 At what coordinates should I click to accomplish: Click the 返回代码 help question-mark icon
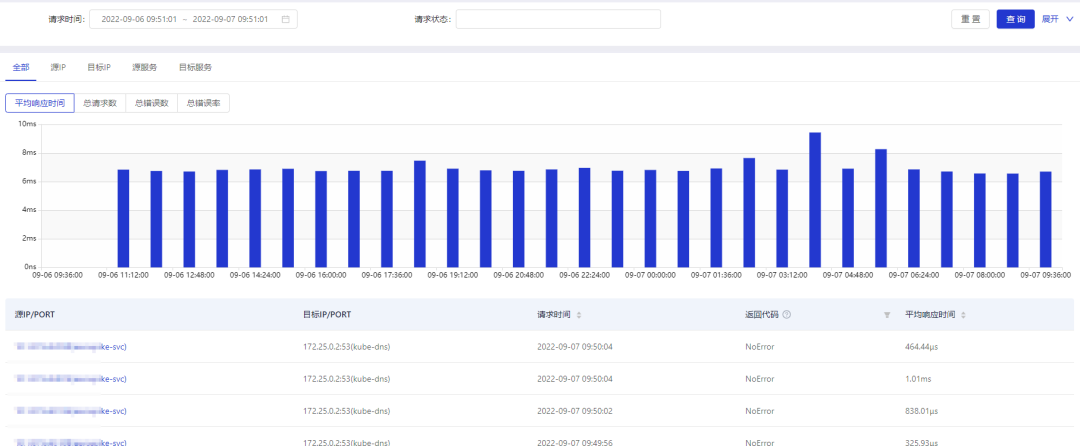click(x=787, y=315)
